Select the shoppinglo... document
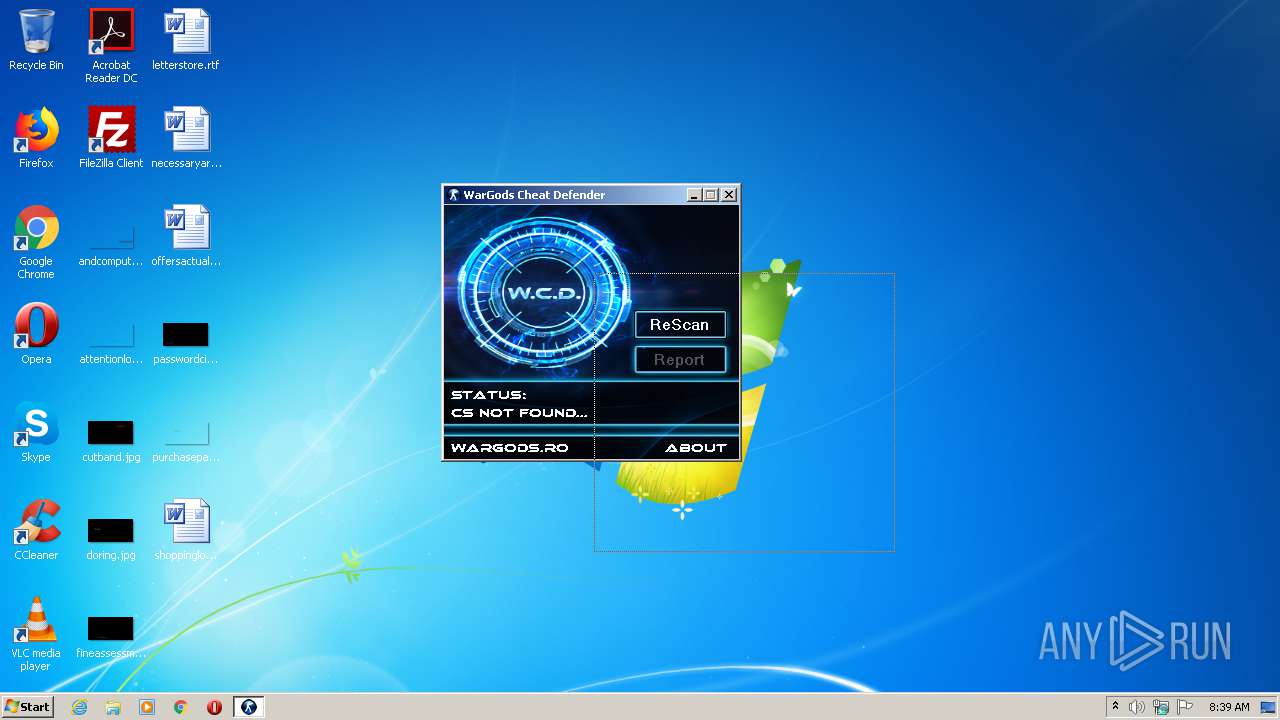The height and width of the screenshot is (720, 1280). click(x=186, y=530)
